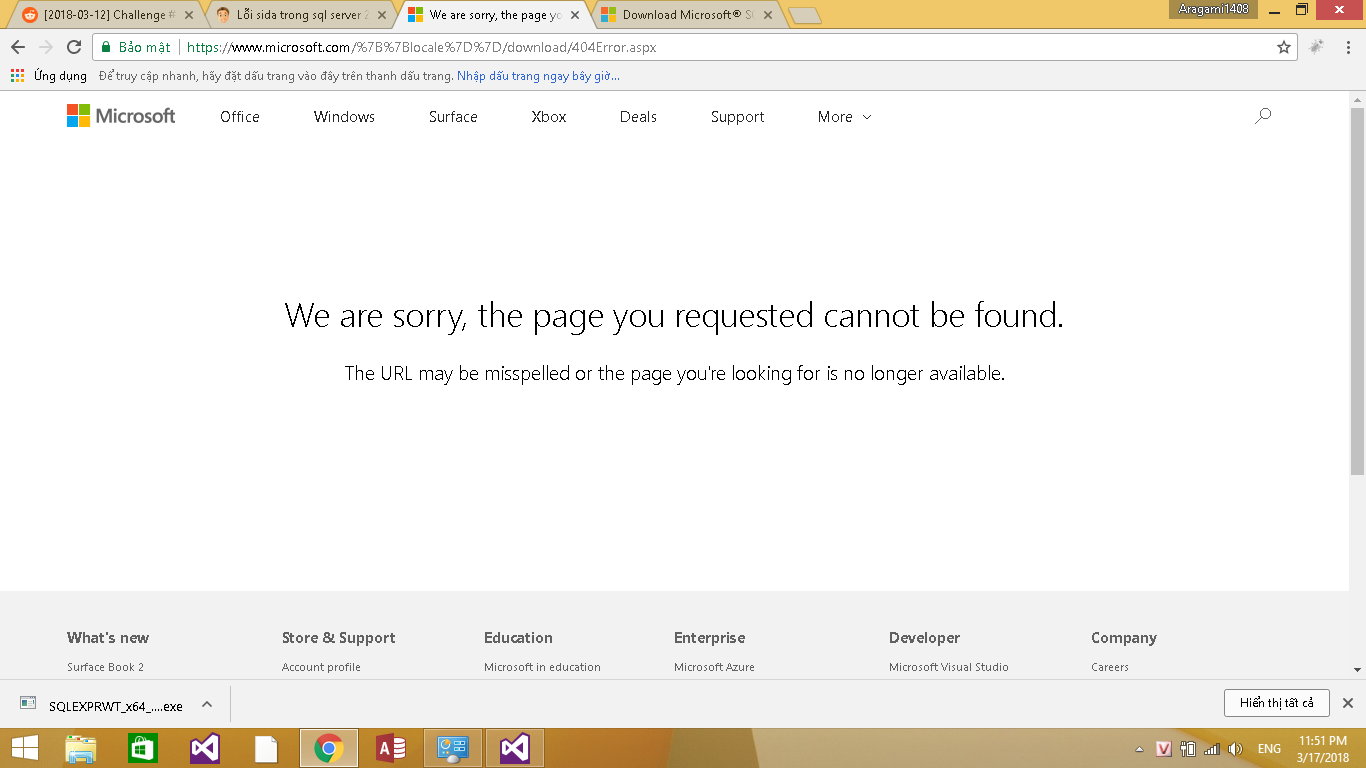Open the control panel taskbar icon
This screenshot has height=768, width=1366.
click(453, 748)
